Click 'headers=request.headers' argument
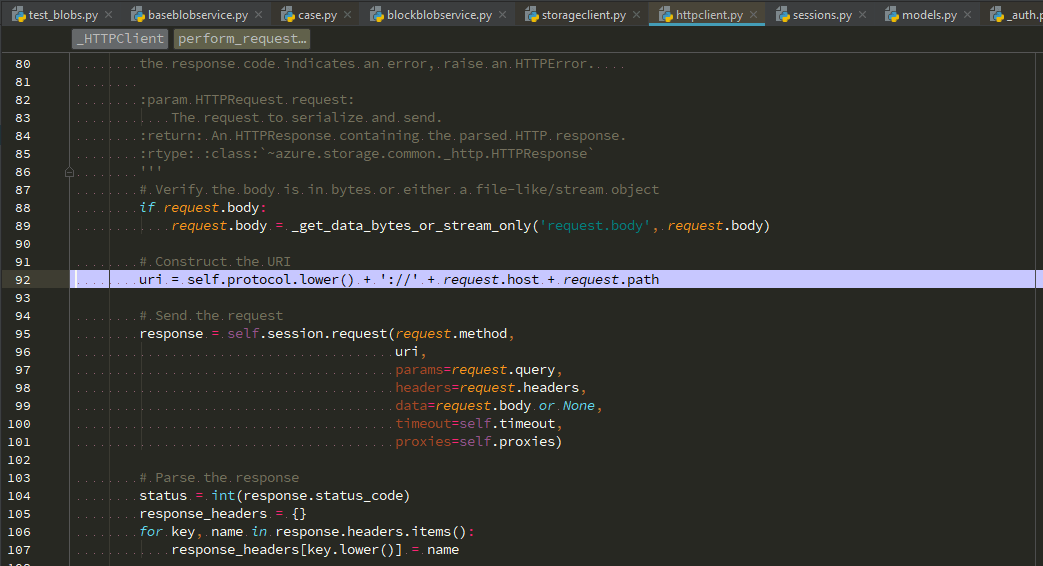The image size is (1043, 566). pos(487,387)
